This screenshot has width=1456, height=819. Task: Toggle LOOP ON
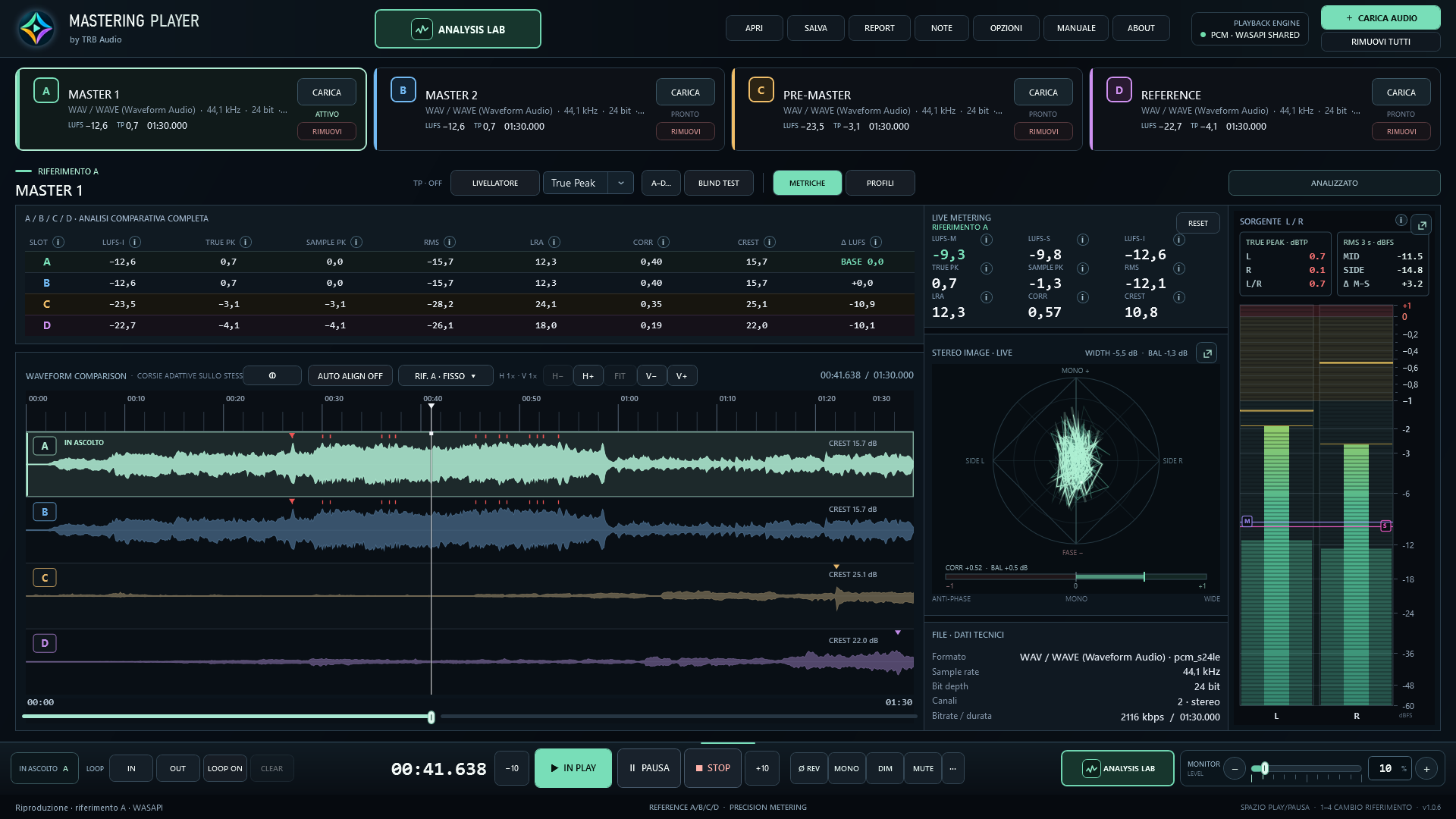(225, 768)
